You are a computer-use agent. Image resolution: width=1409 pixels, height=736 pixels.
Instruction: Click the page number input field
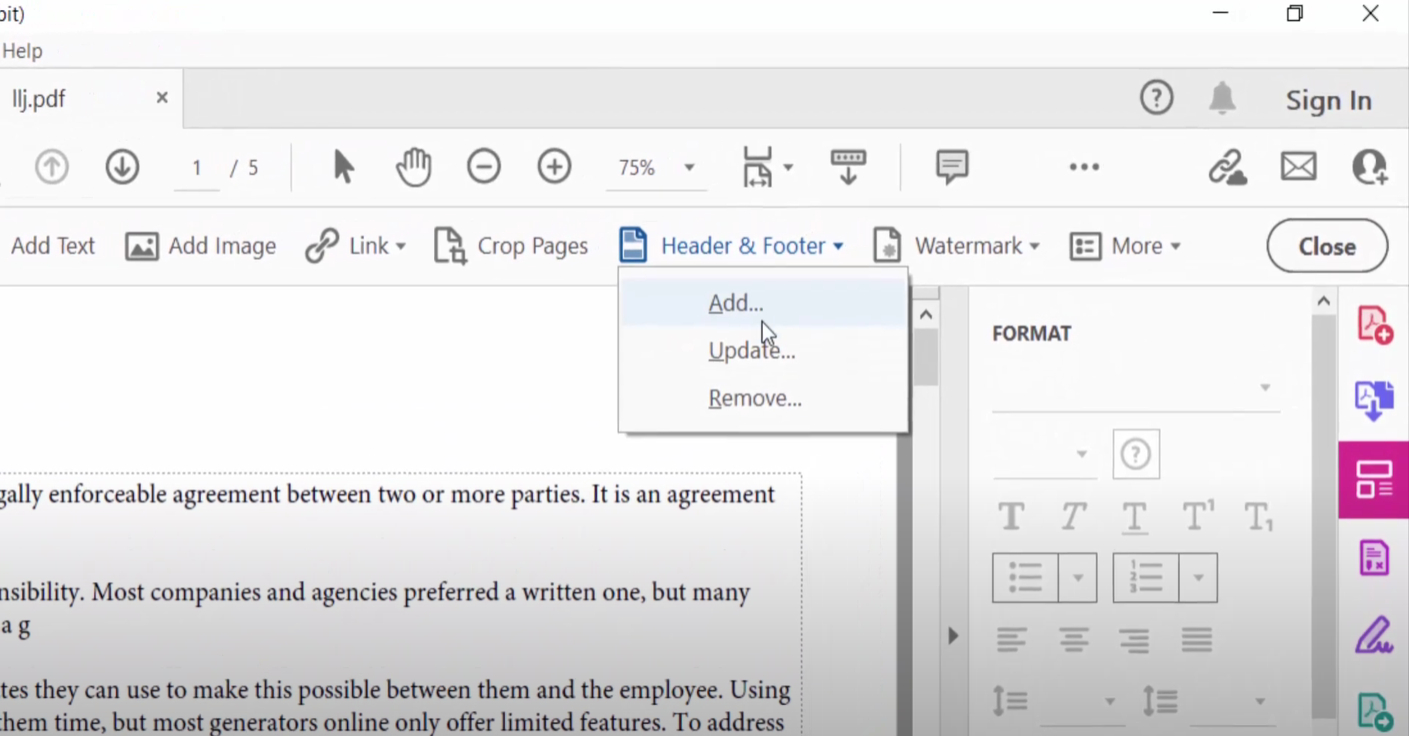point(196,167)
